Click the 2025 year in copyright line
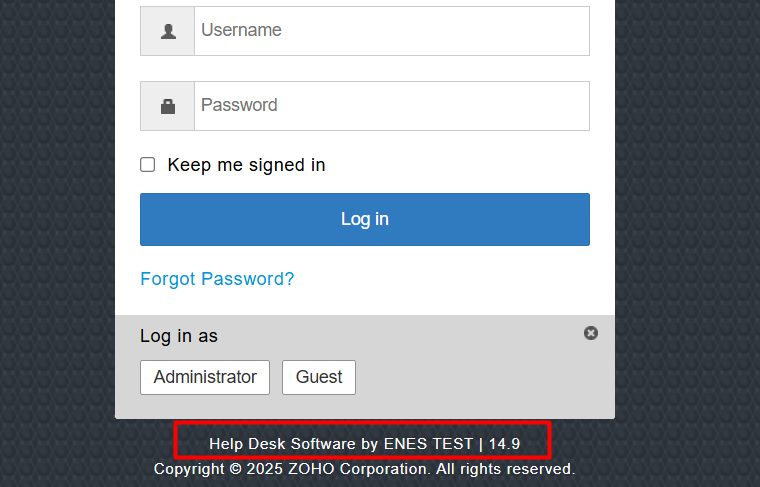Viewport: 760px width, 487px height. coord(265,469)
